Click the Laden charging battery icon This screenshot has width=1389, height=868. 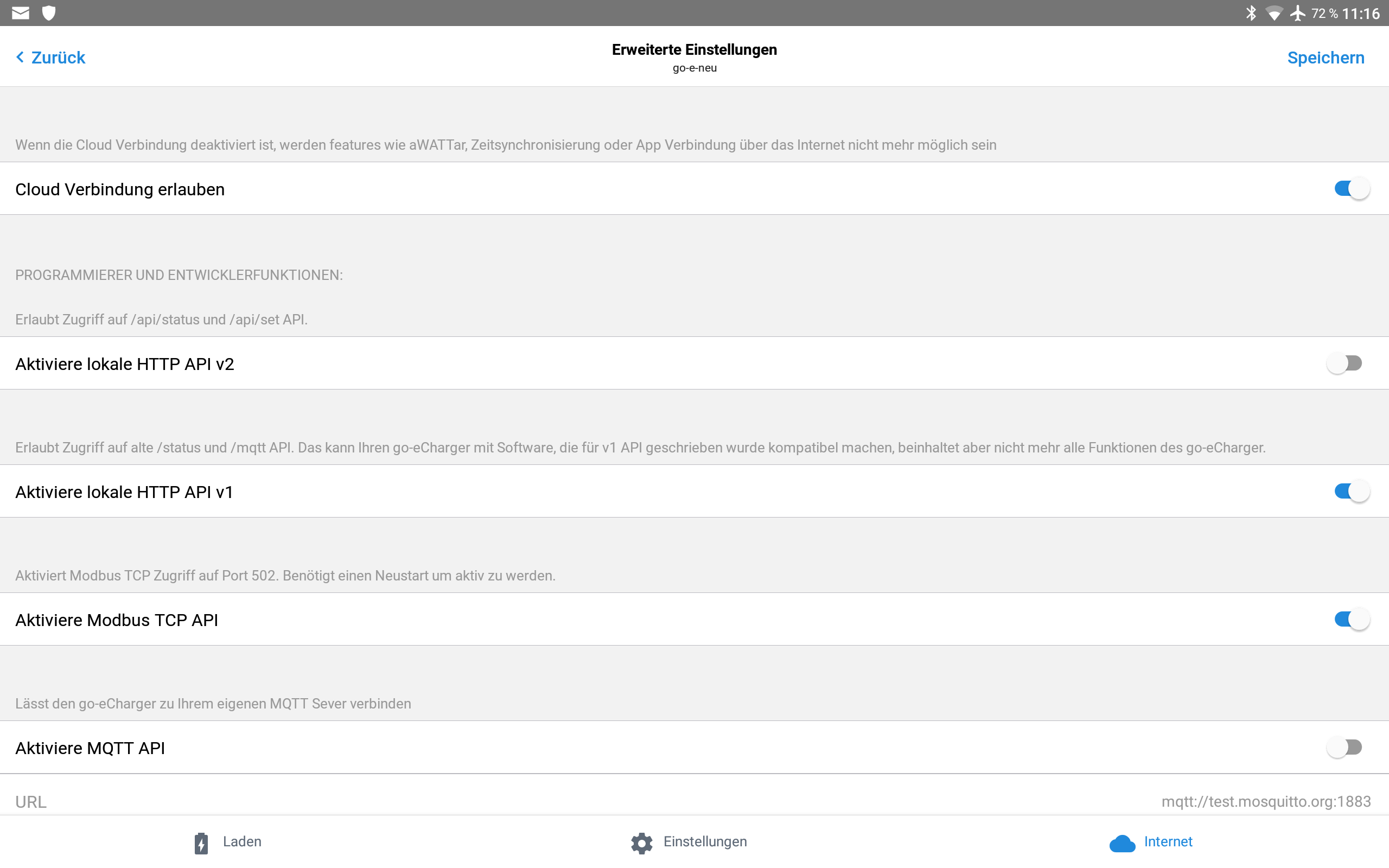pyautogui.click(x=201, y=843)
